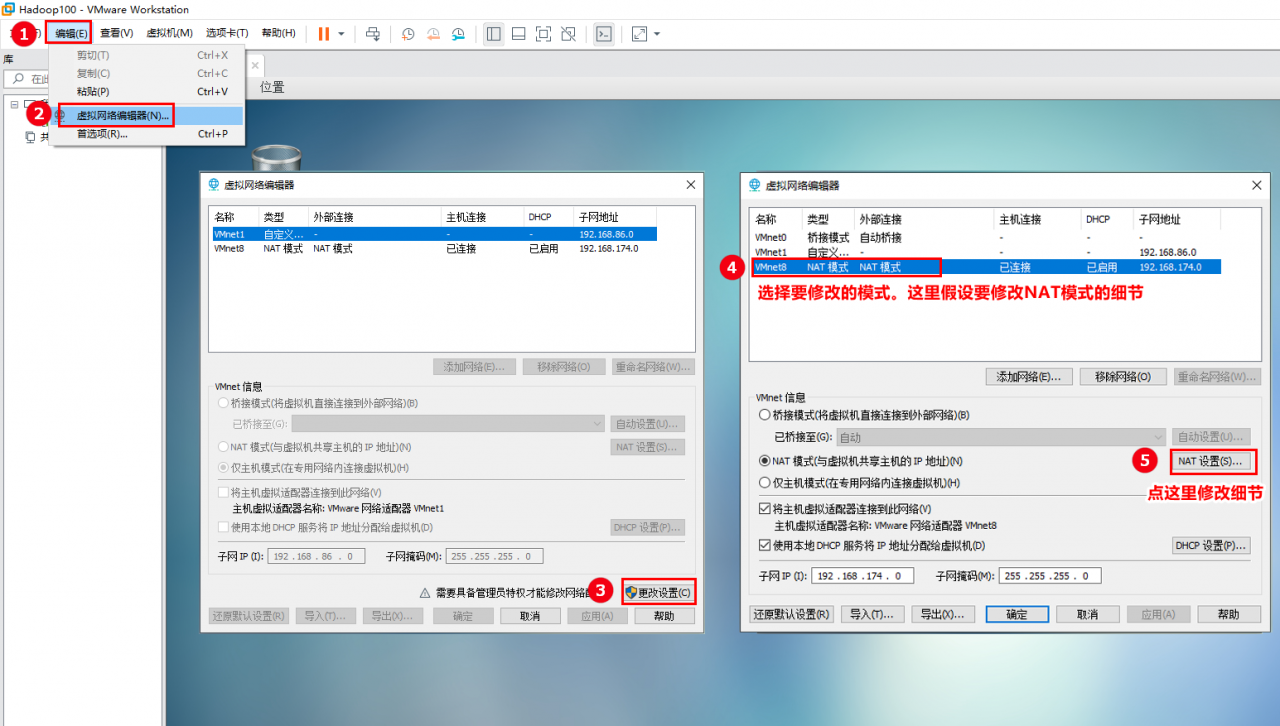Open the 查看(V) menu

pos(116,33)
